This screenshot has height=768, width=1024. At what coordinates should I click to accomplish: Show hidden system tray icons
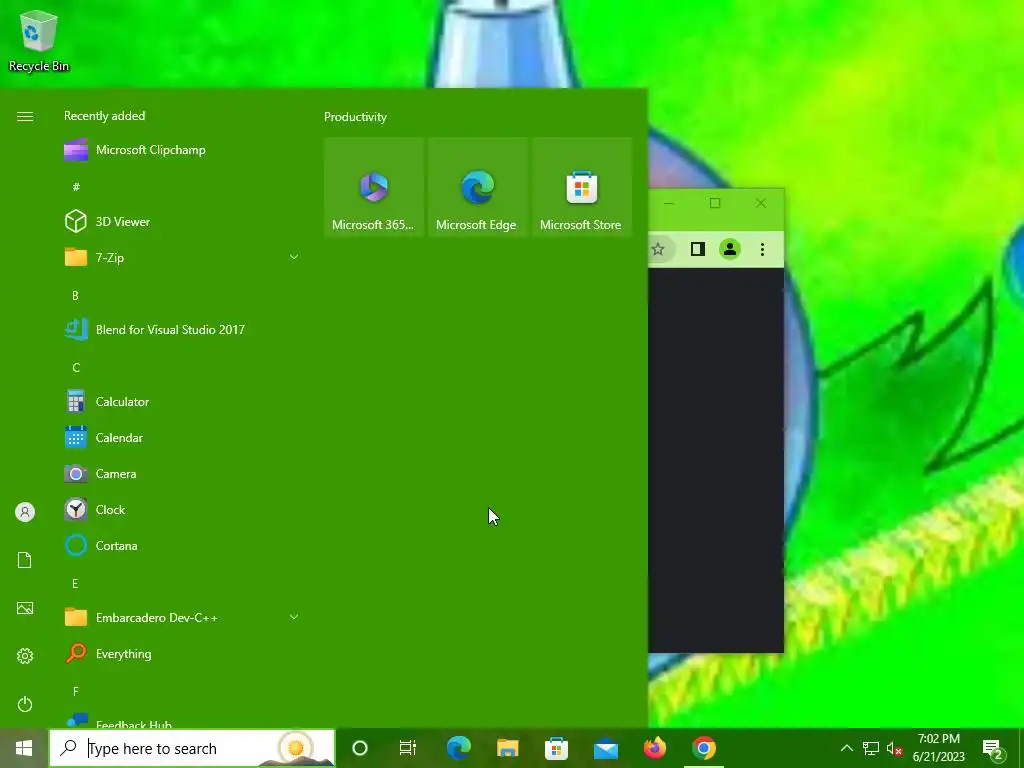[x=846, y=748]
